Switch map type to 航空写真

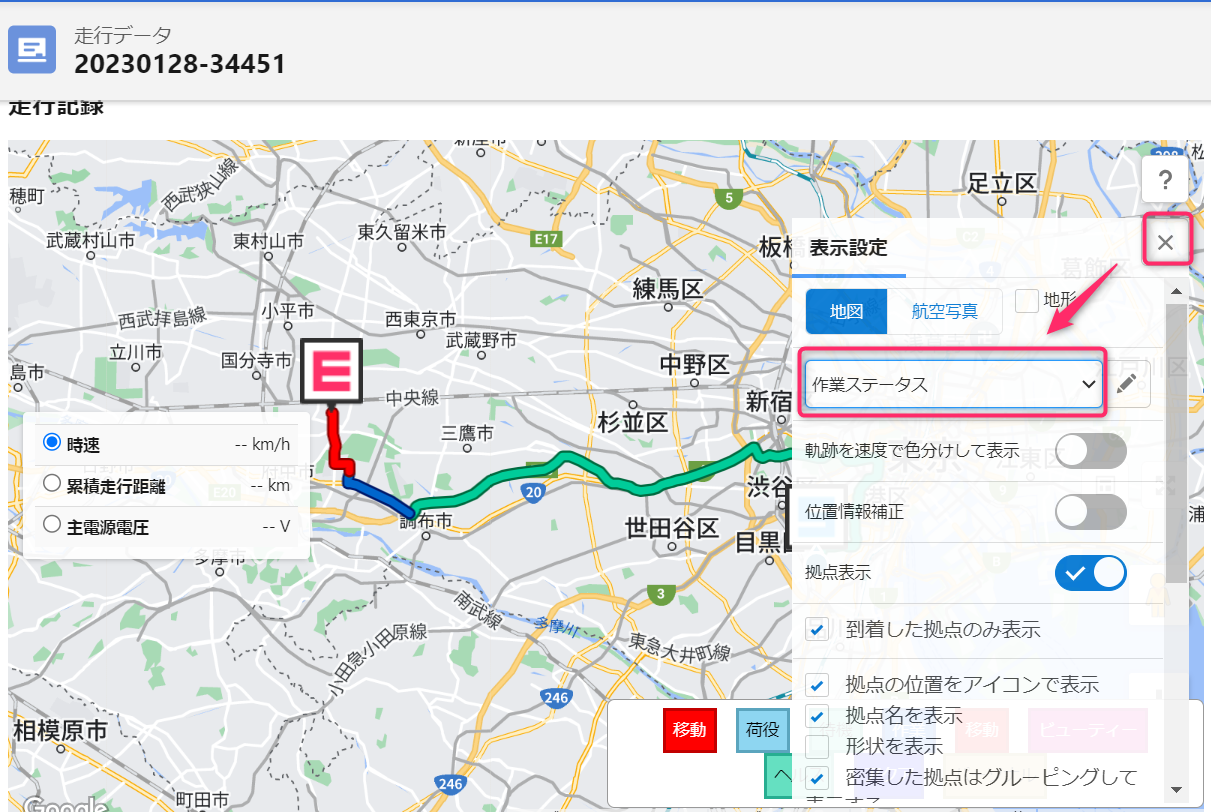pyautogui.click(x=944, y=311)
